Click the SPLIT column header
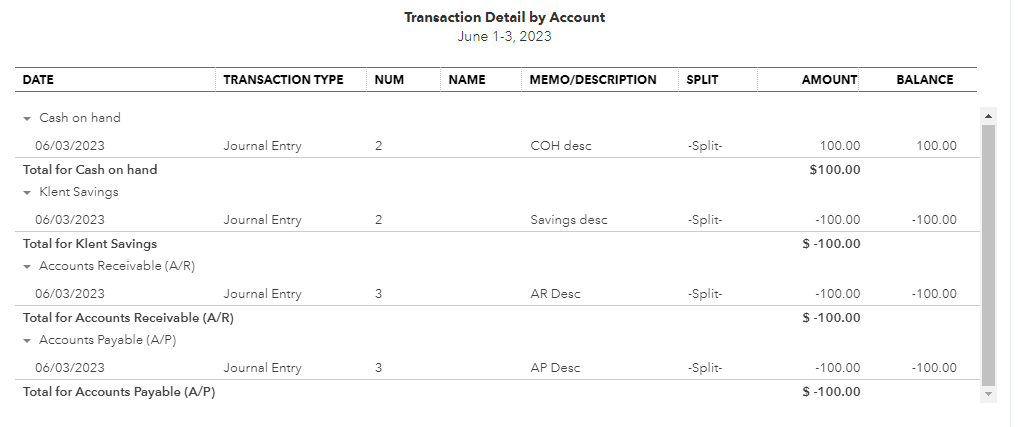1018x427 pixels. [x=702, y=80]
